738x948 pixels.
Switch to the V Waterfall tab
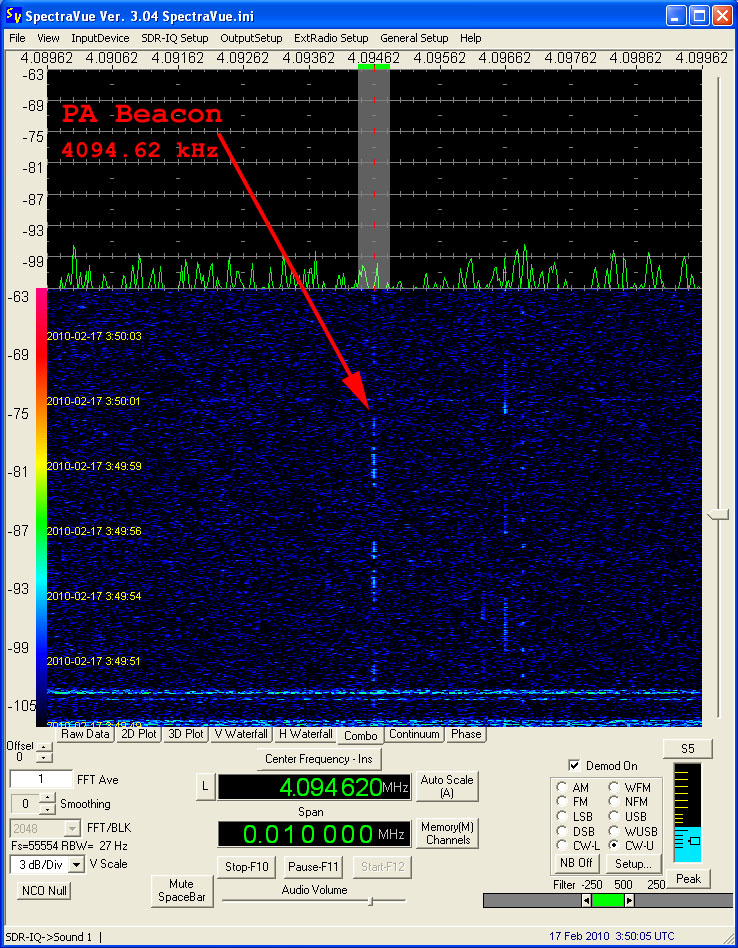241,734
